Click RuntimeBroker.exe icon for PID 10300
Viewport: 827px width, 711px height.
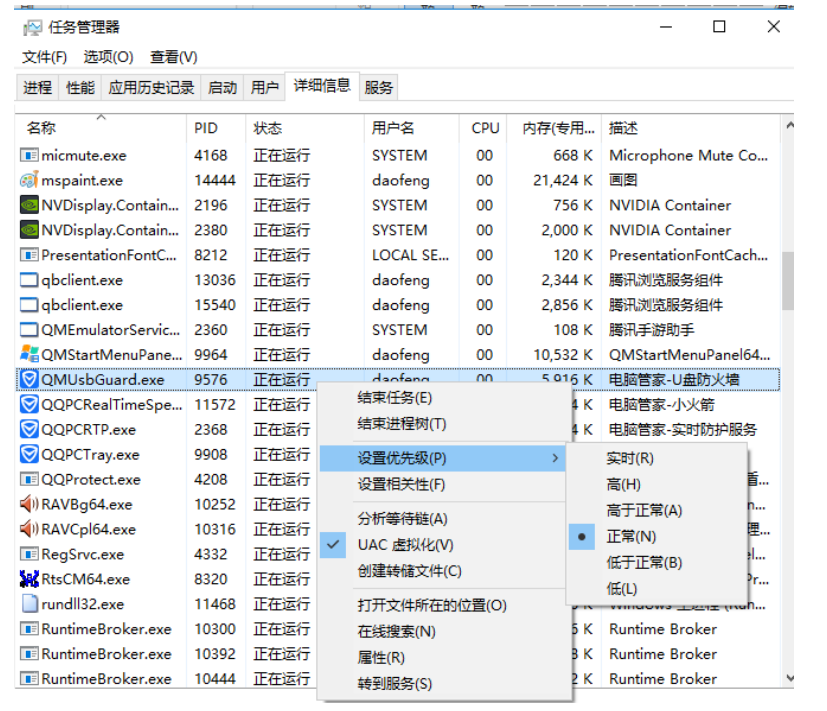tap(29, 629)
